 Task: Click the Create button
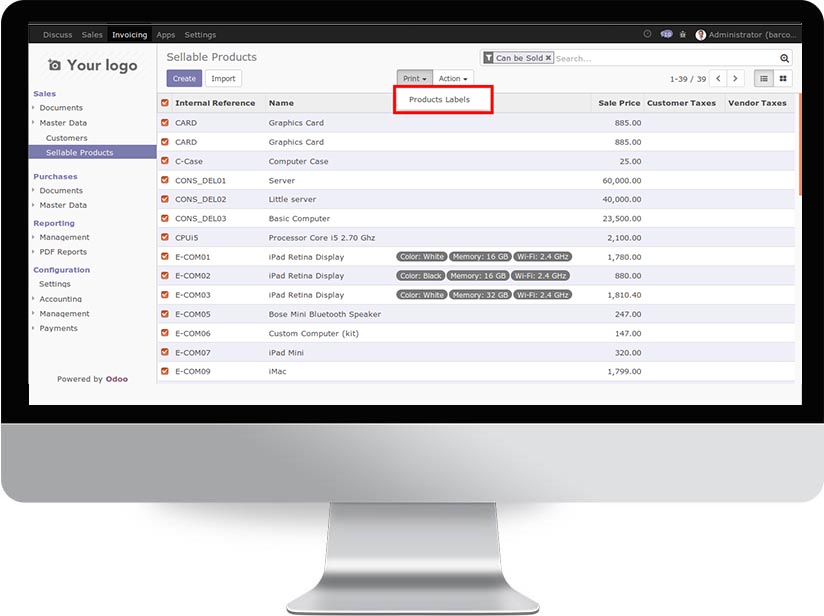[x=184, y=78]
